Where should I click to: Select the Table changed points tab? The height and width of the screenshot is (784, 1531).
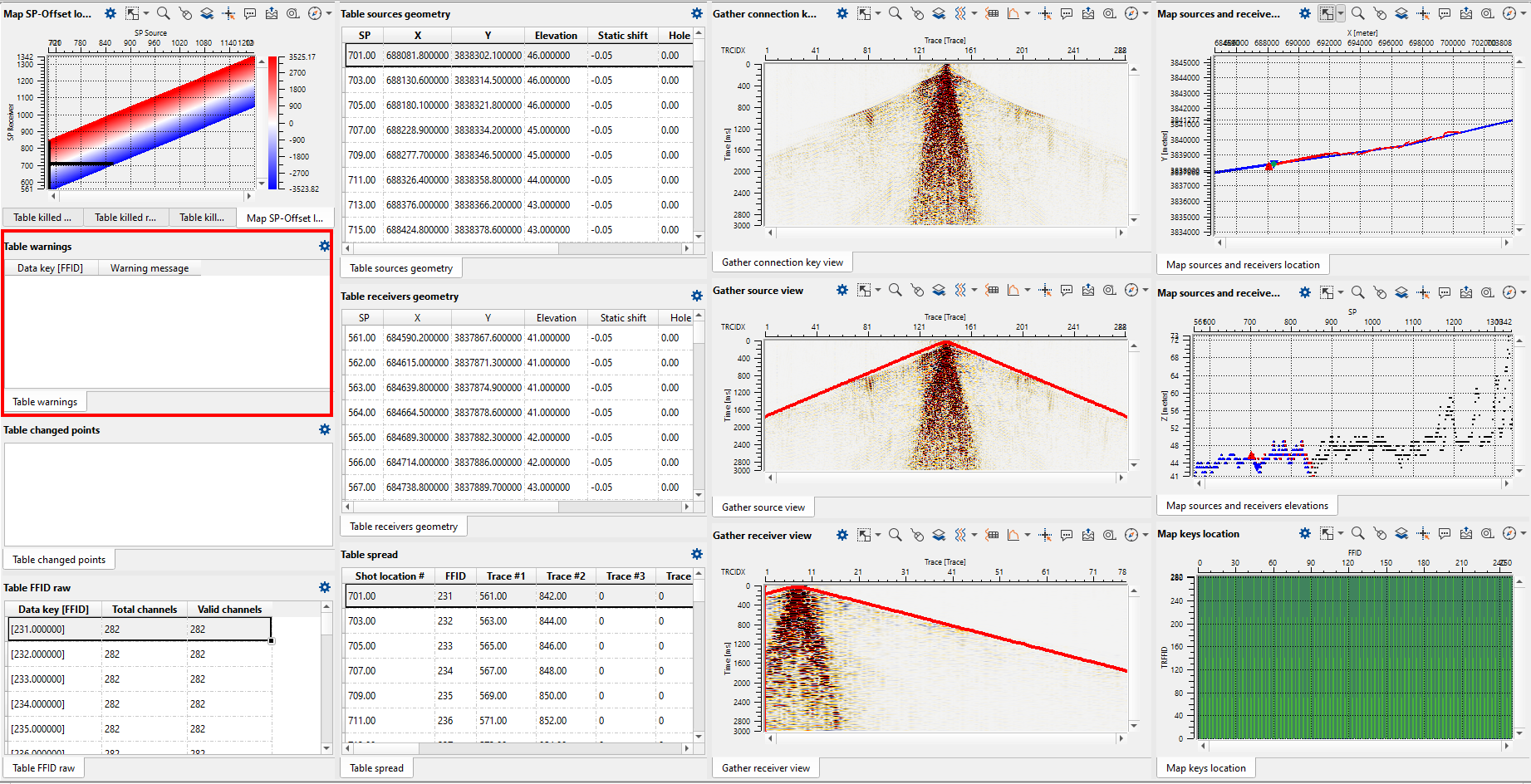pos(59,560)
